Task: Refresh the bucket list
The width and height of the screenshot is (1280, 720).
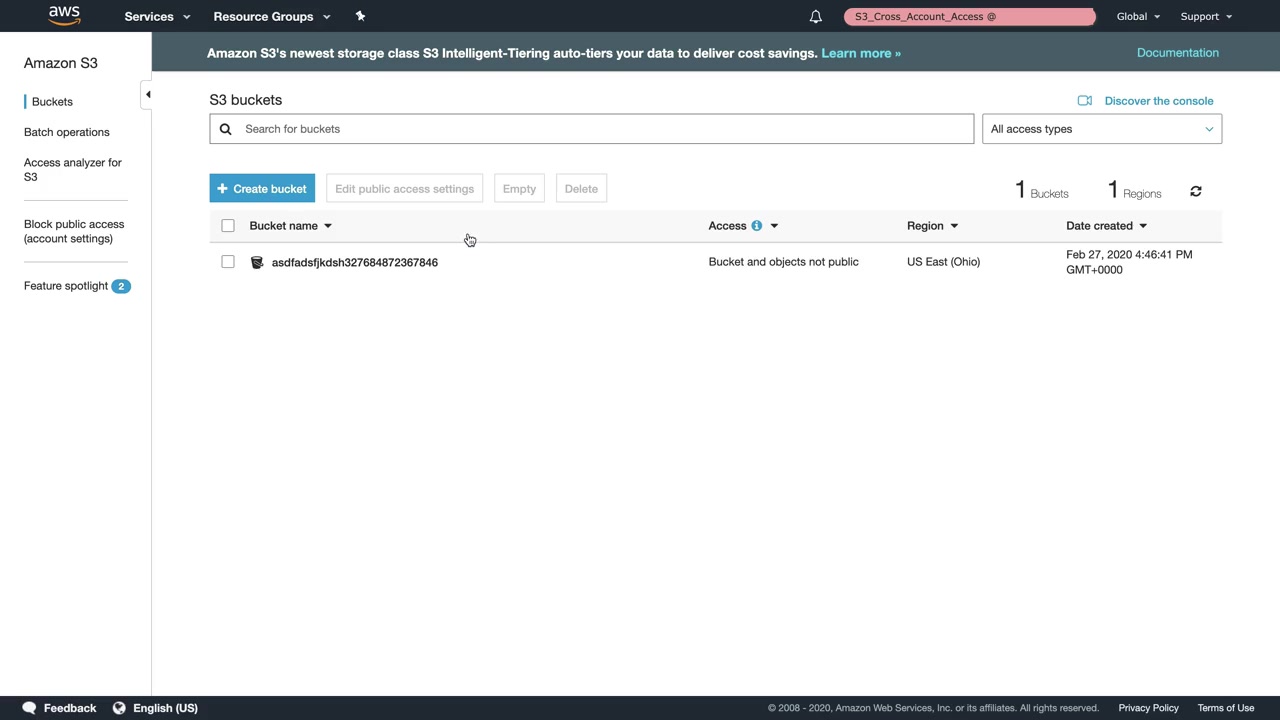Action: click(1196, 191)
